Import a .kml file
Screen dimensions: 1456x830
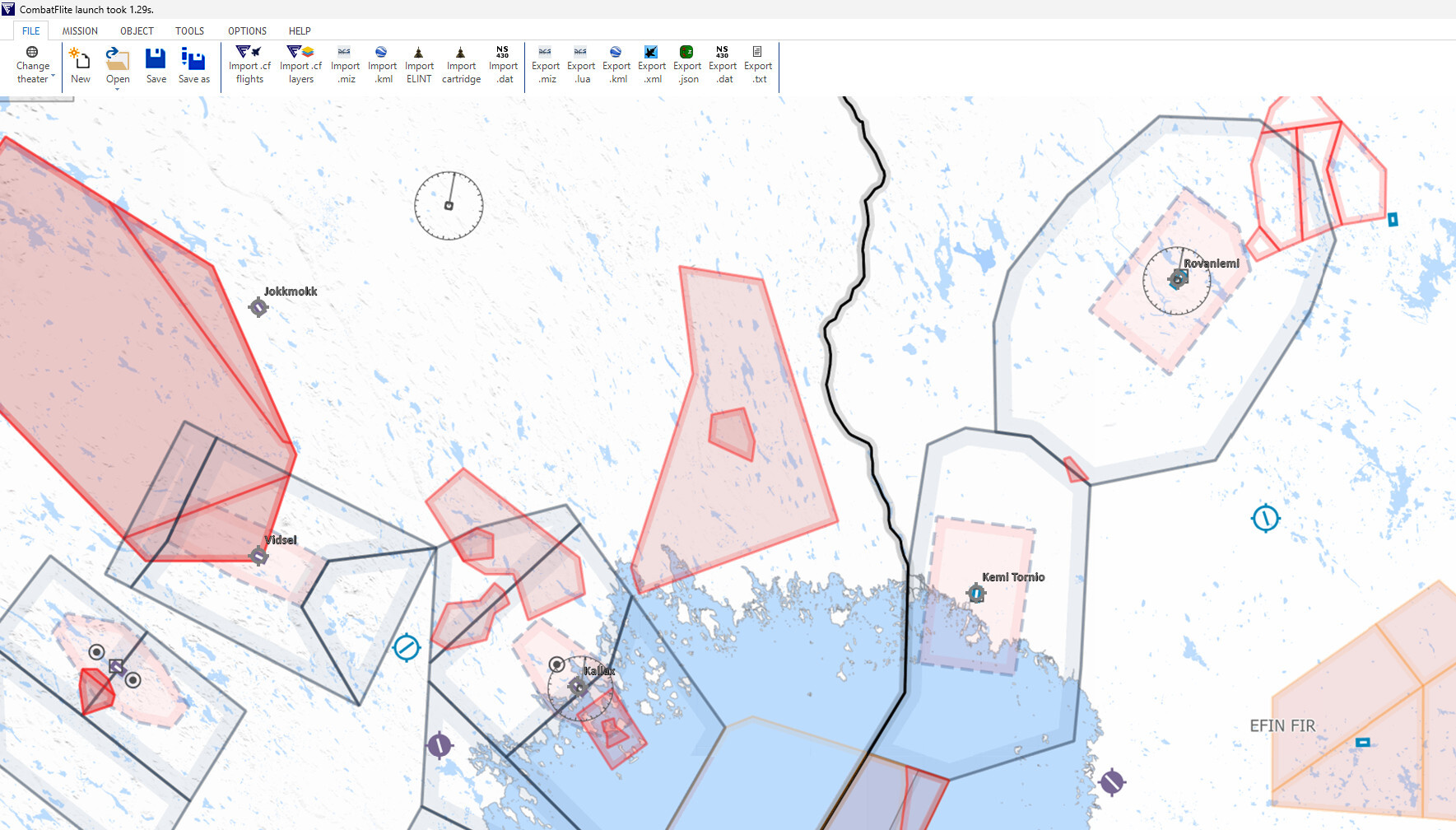tap(382, 65)
